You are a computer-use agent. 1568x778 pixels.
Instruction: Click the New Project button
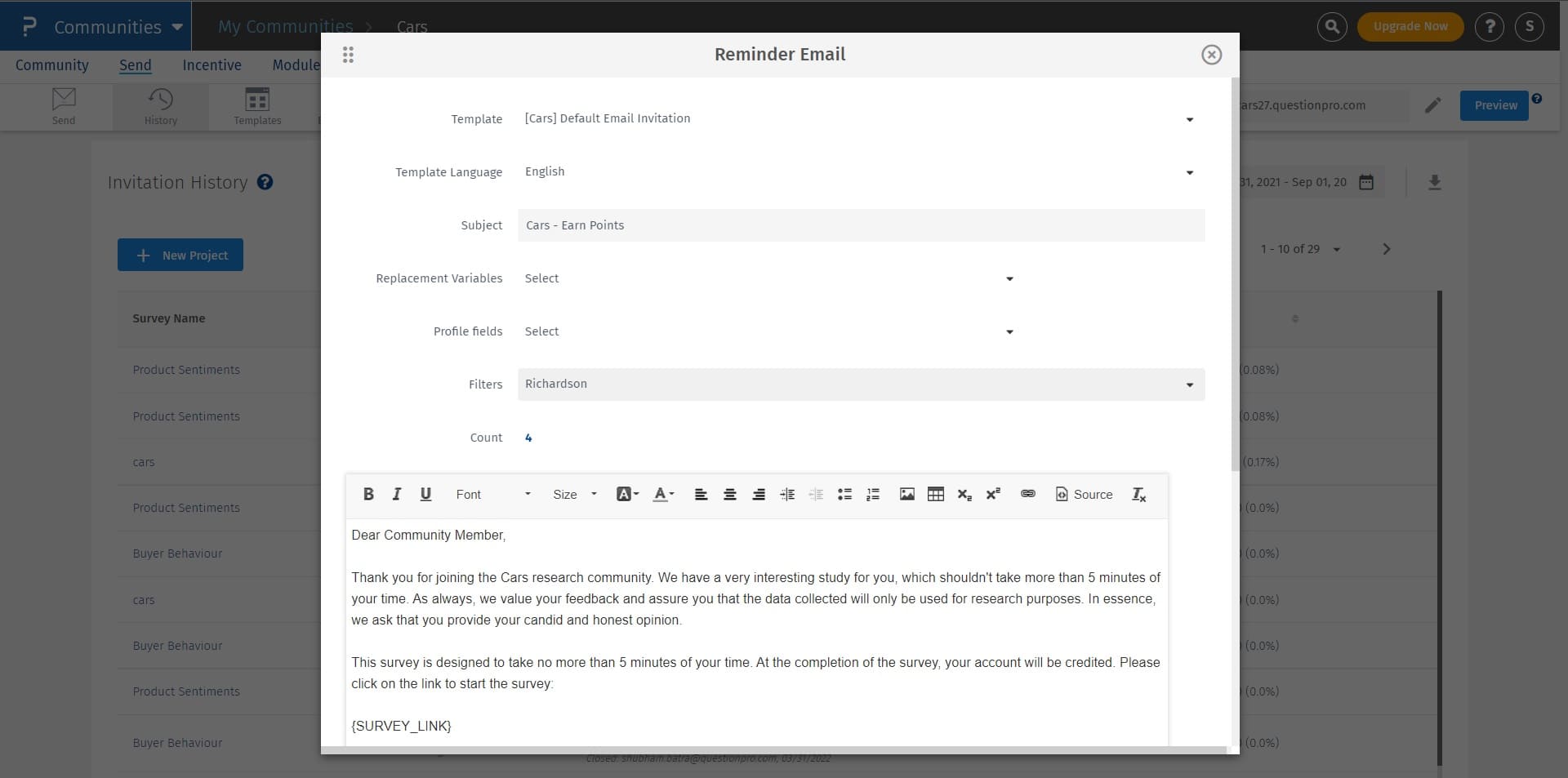pyautogui.click(x=180, y=254)
